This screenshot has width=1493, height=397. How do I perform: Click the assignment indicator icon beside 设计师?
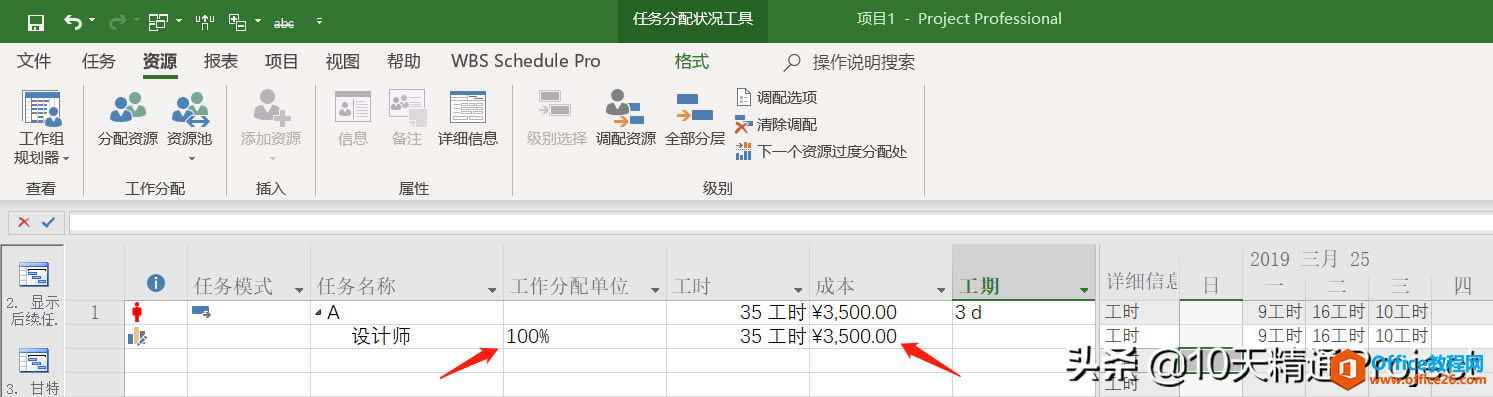[x=137, y=337]
